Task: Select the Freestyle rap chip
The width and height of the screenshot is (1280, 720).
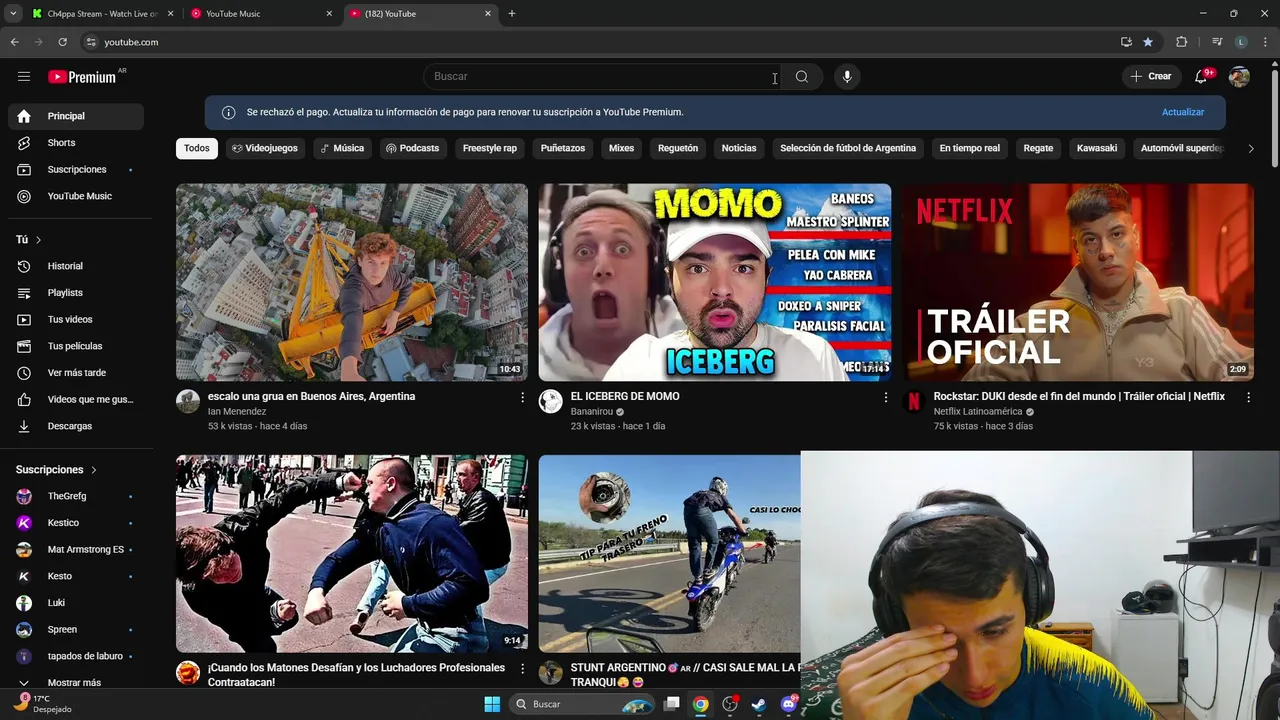Action: (x=490, y=148)
